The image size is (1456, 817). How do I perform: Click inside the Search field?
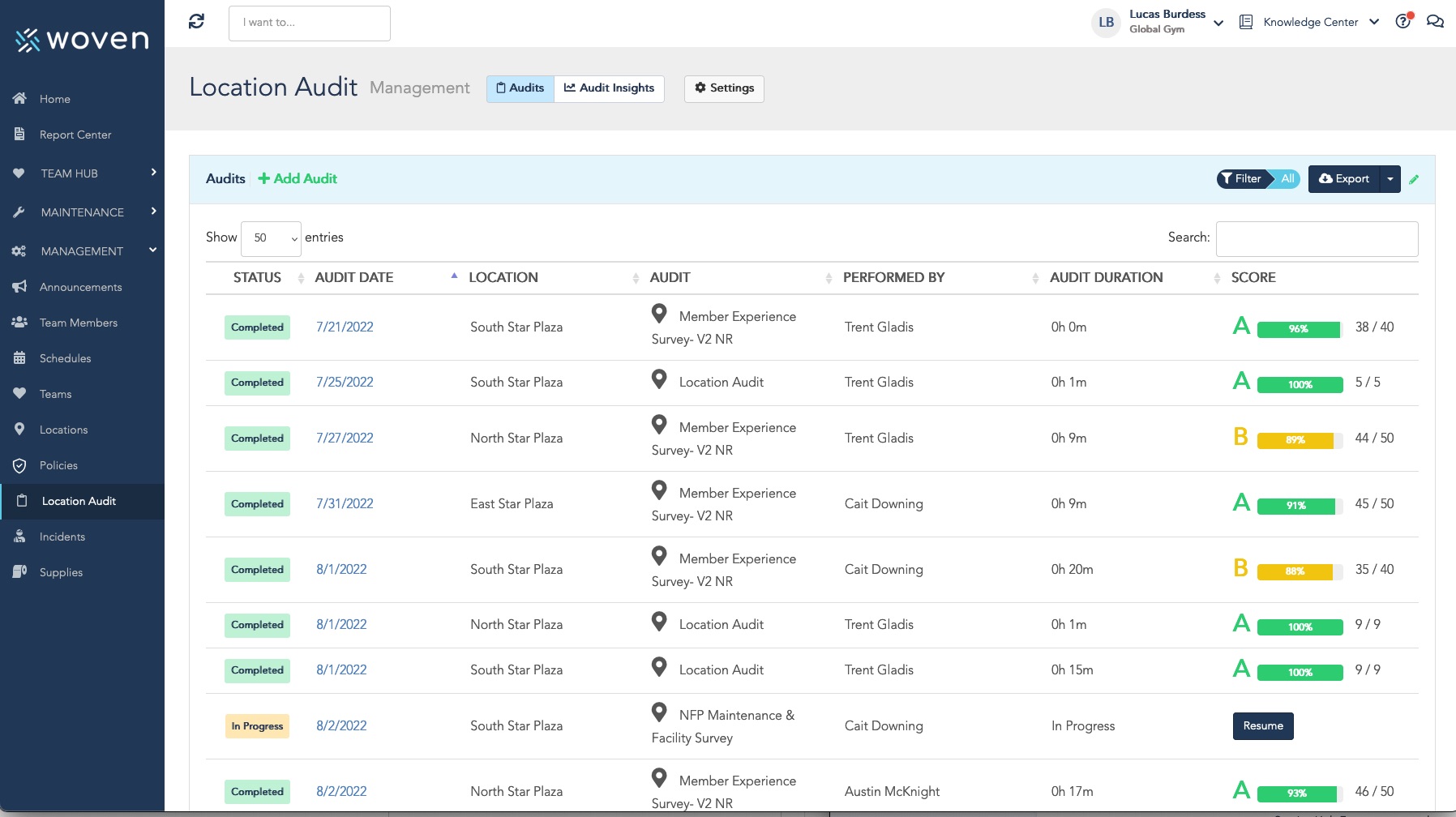click(1317, 238)
